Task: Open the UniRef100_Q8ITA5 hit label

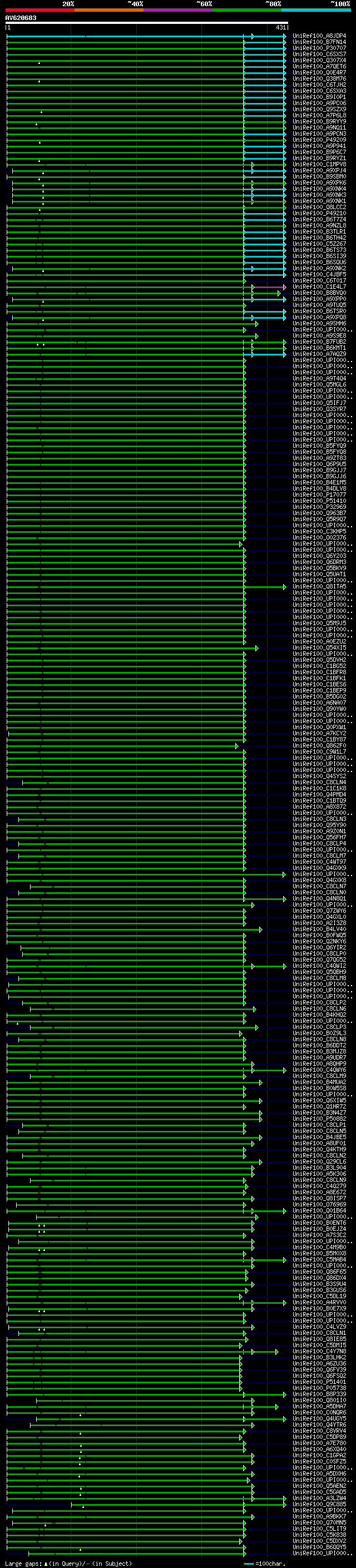Action: coord(319,586)
